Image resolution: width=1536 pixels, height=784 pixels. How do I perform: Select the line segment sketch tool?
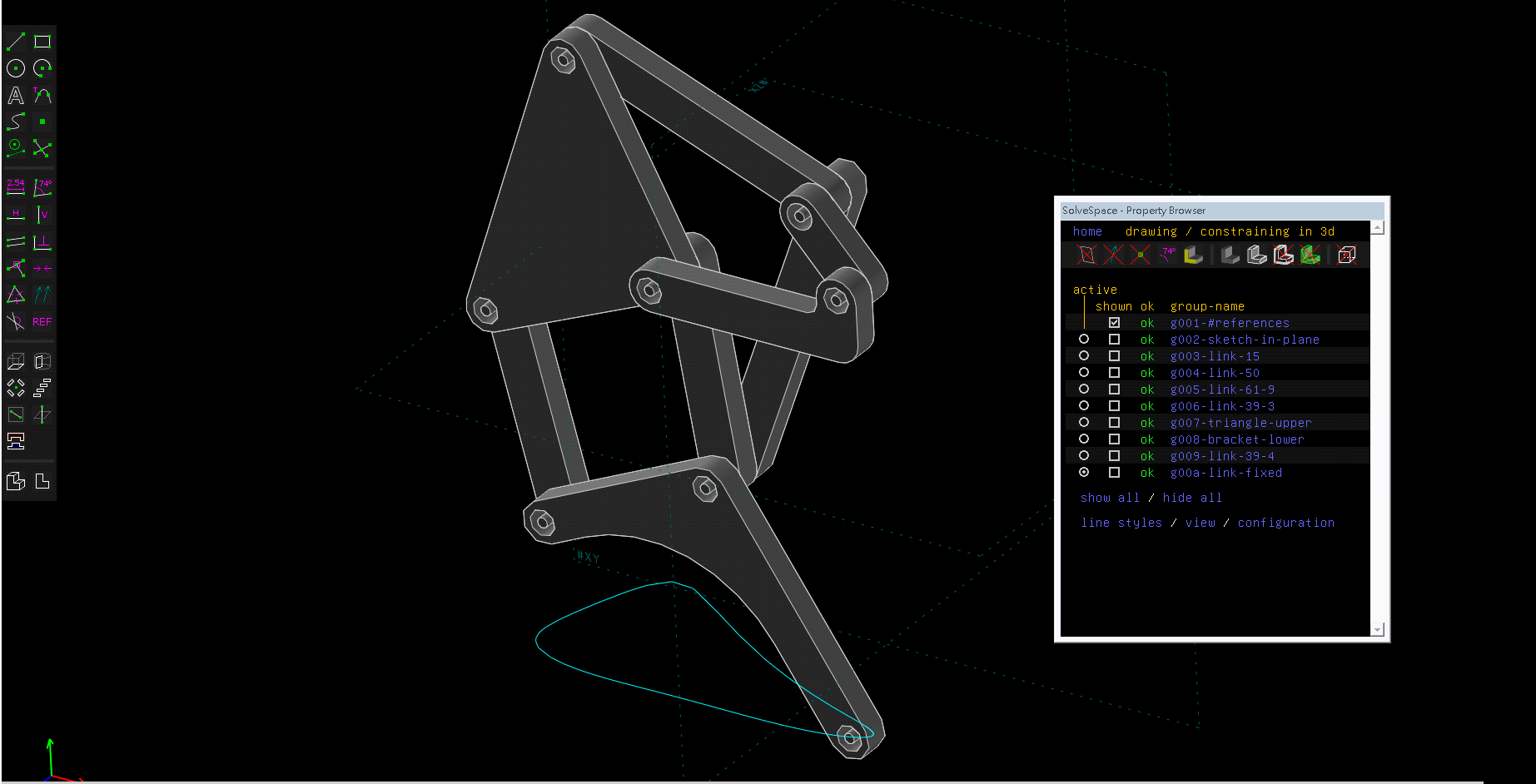[16, 41]
